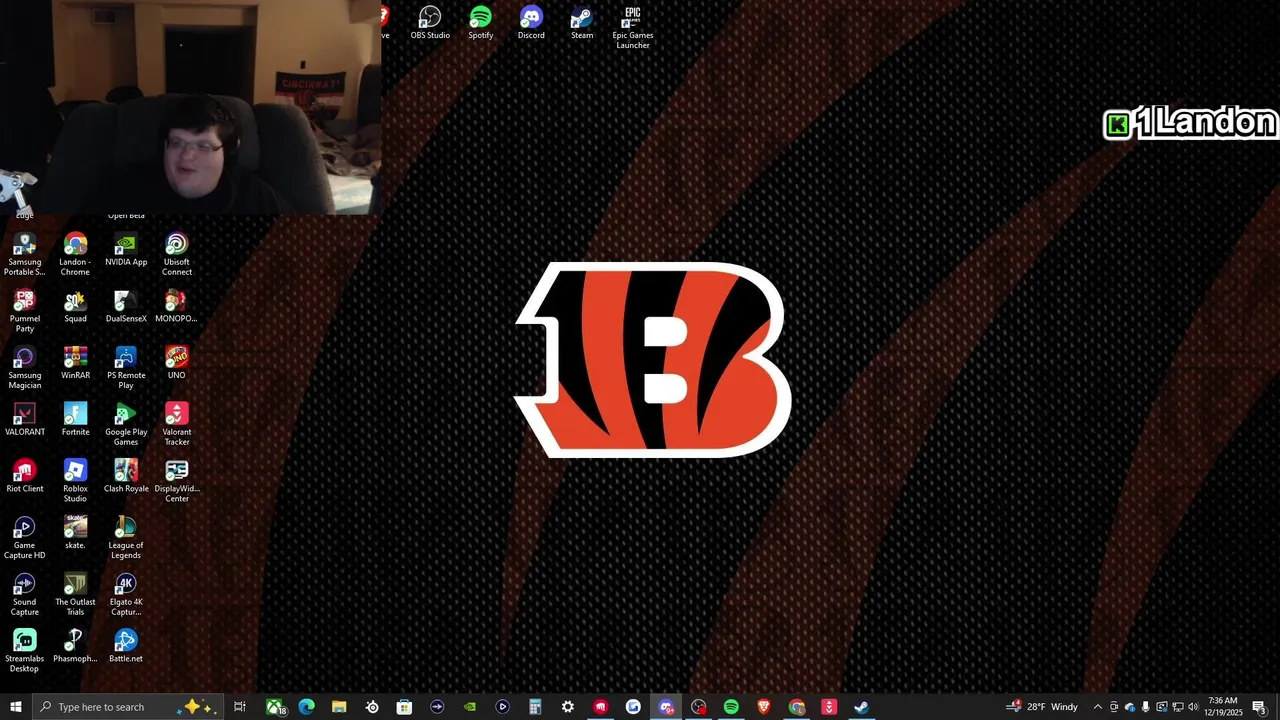Select the skate. desktop icon

tap(75, 534)
